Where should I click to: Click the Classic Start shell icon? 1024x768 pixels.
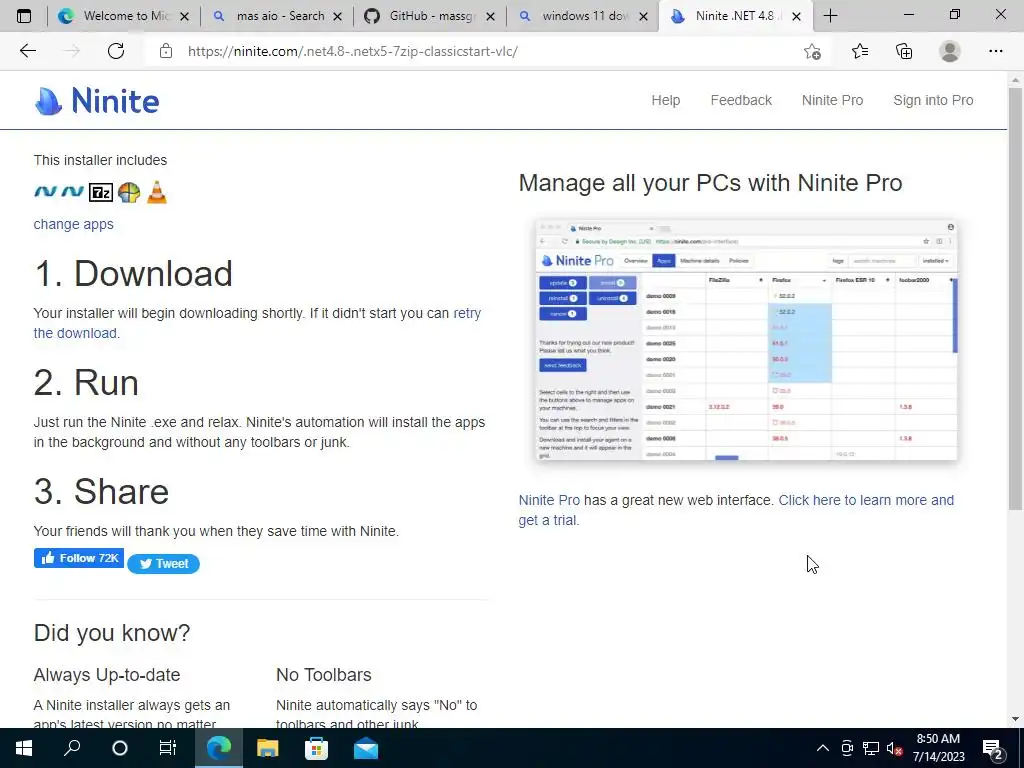pos(129,192)
